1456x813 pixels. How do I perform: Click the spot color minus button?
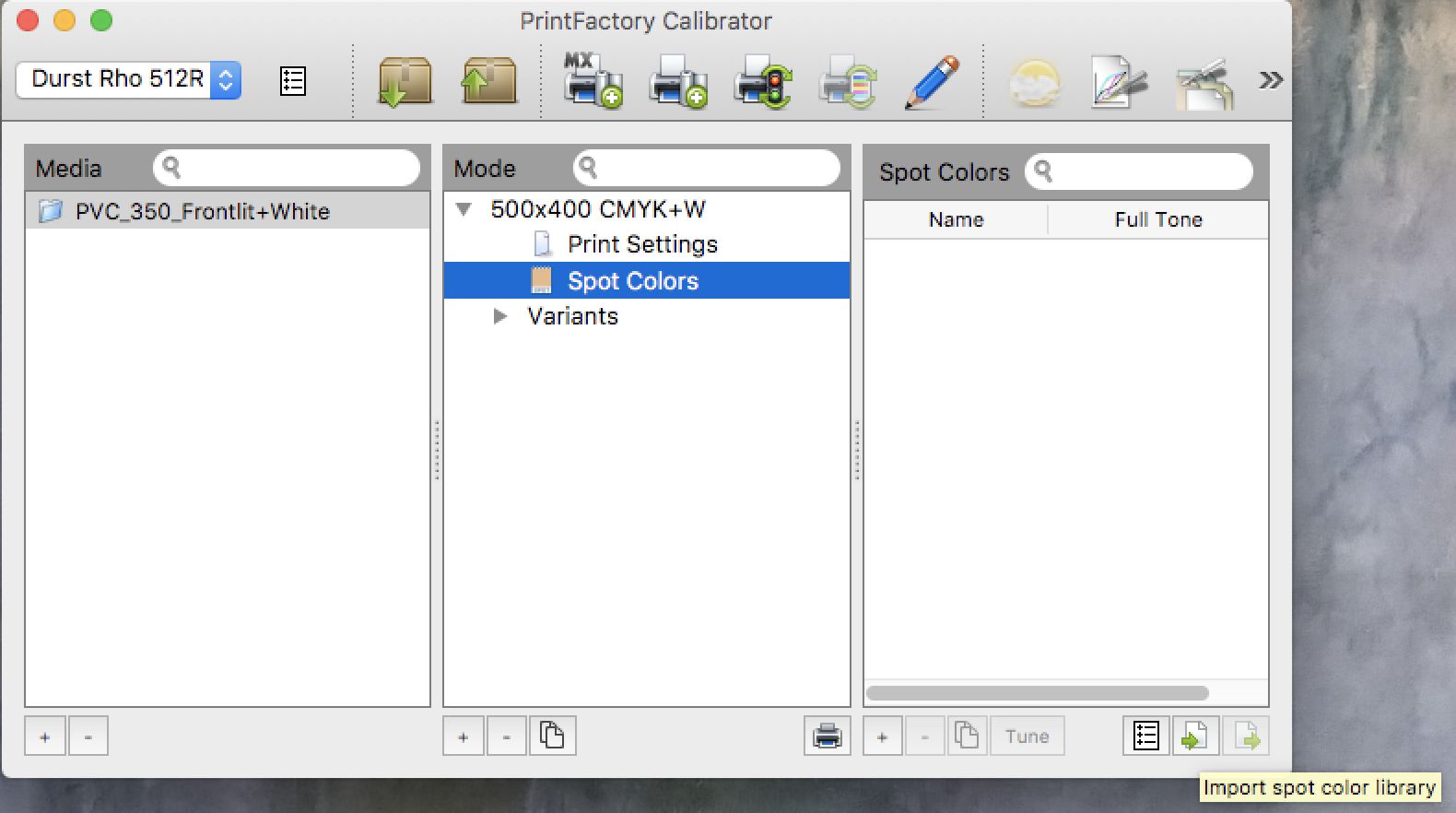tap(925, 736)
